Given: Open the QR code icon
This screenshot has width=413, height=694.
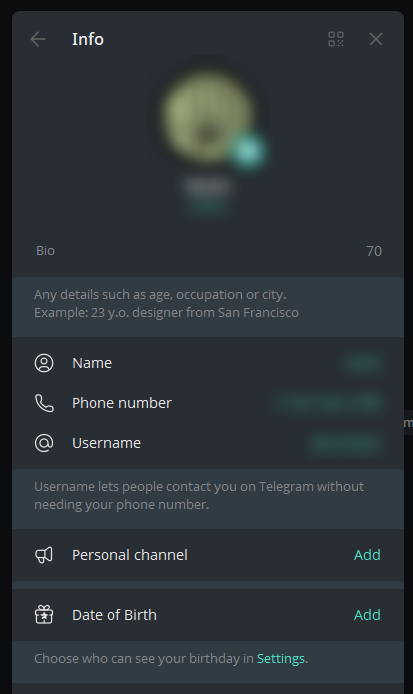Looking at the screenshot, I should click(x=336, y=39).
